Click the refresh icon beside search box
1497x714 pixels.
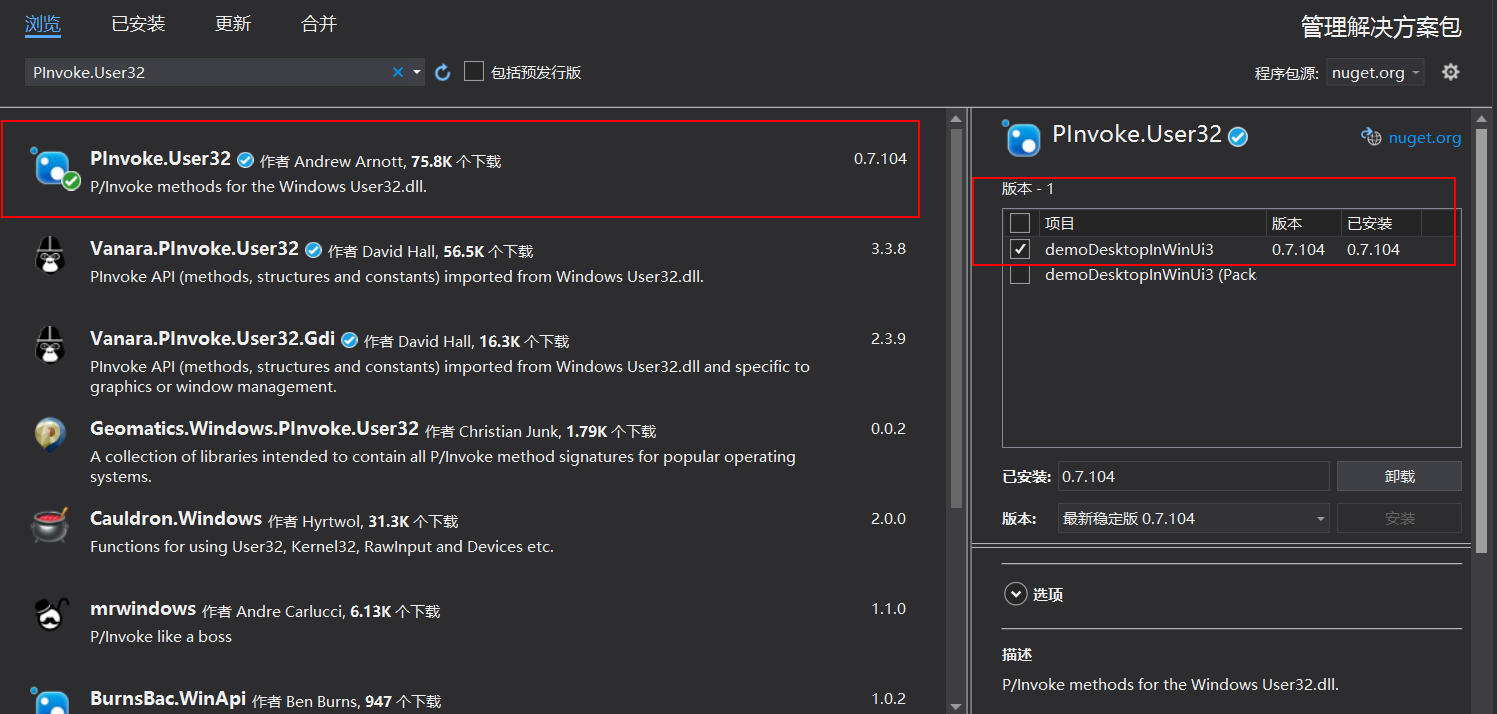[443, 72]
